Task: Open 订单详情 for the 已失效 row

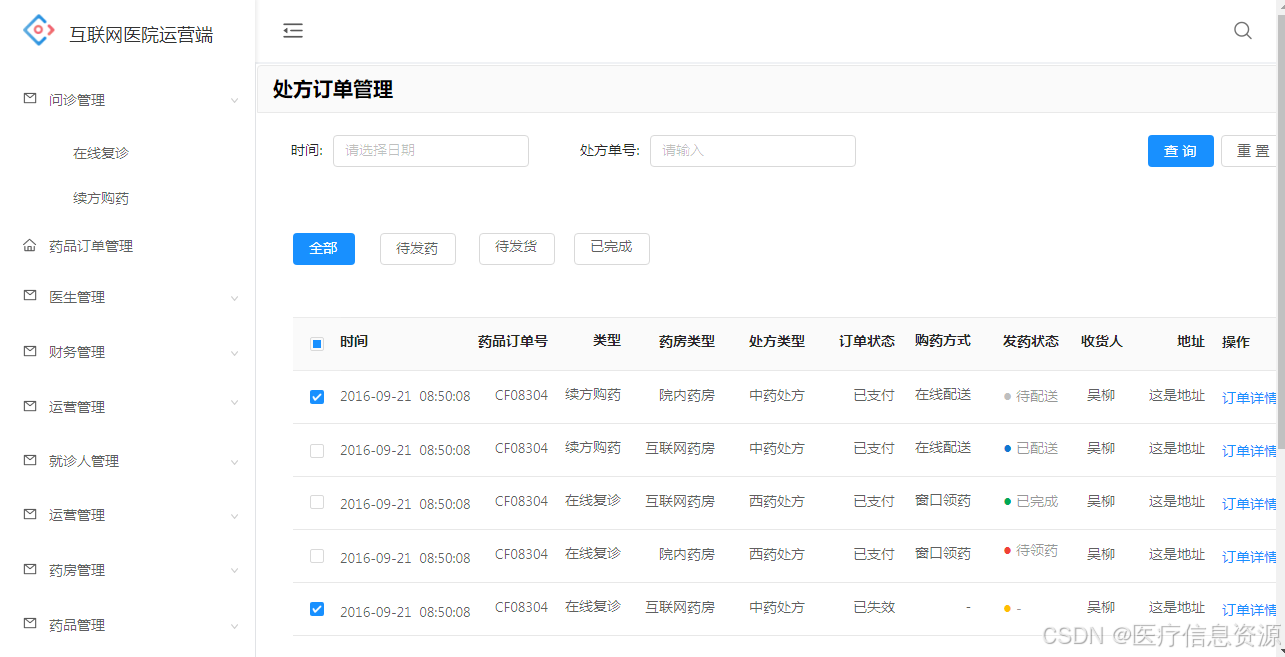Action: (x=1250, y=609)
